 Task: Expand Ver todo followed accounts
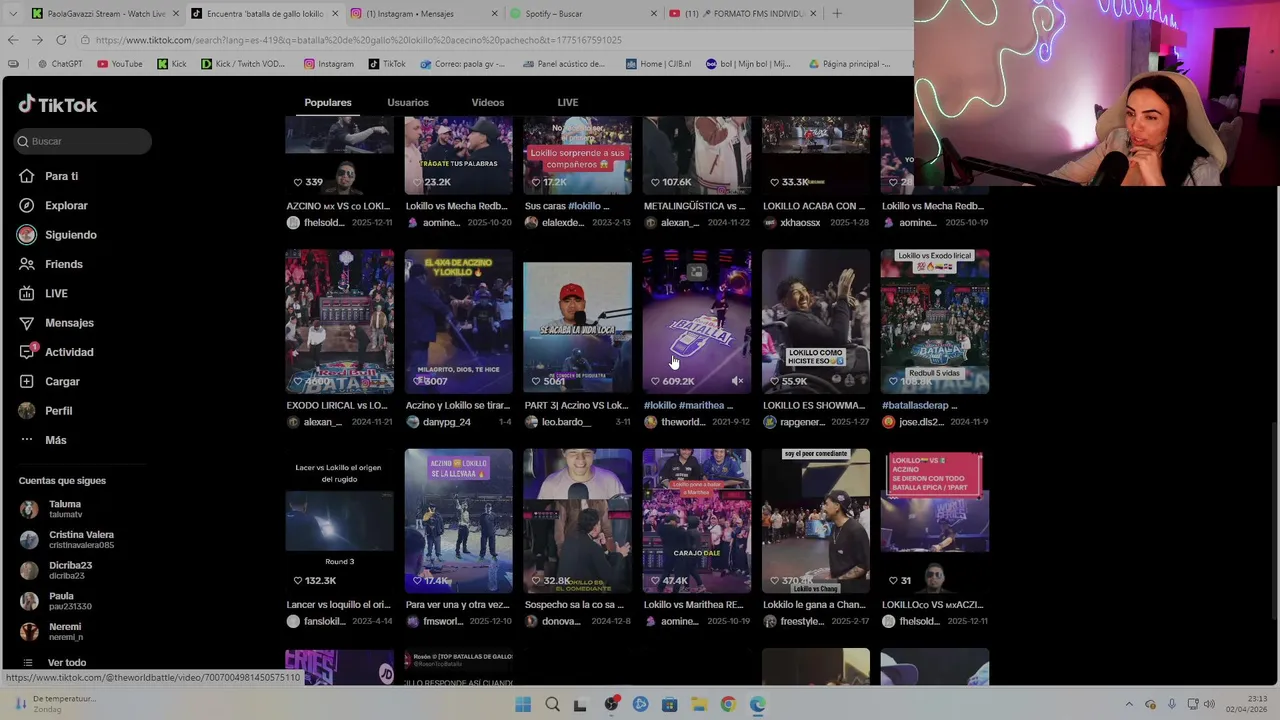point(67,662)
